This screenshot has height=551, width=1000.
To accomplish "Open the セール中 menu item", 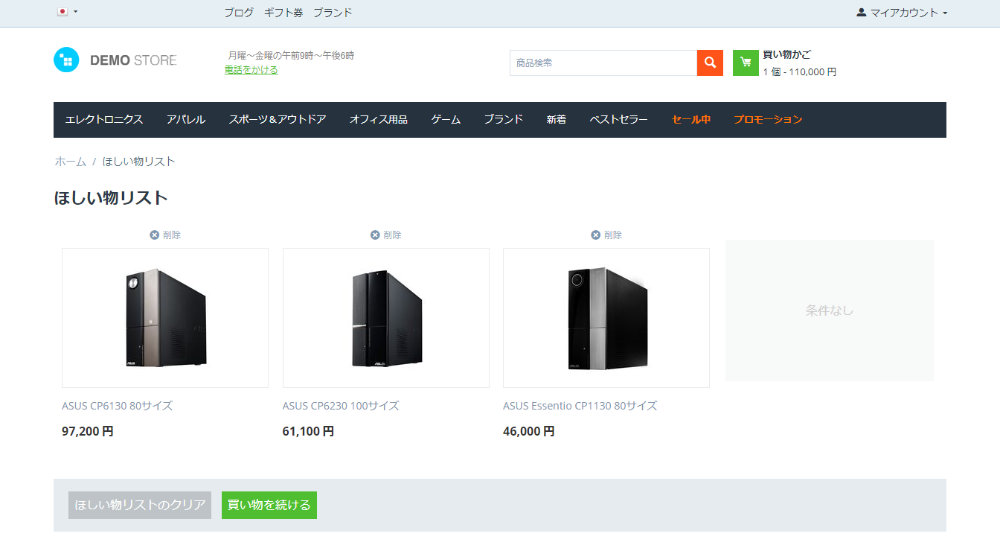I will coord(691,119).
